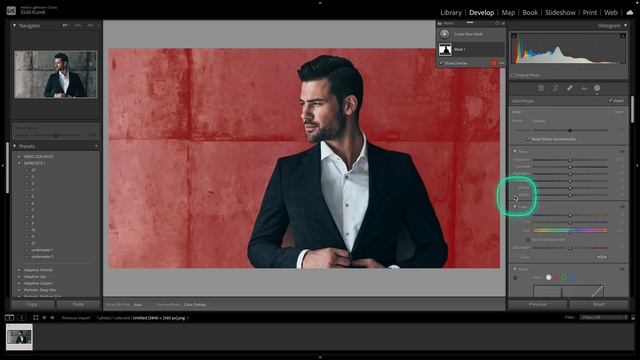Select the Red Eye Correction tool icon
The width and height of the screenshot is (640, 360).
coord(584,88)
